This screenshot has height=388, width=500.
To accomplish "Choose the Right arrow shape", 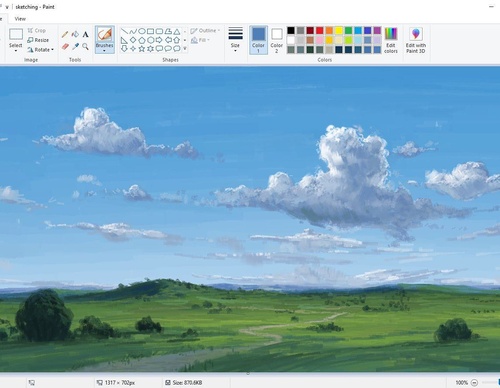I will click(159, 40).
